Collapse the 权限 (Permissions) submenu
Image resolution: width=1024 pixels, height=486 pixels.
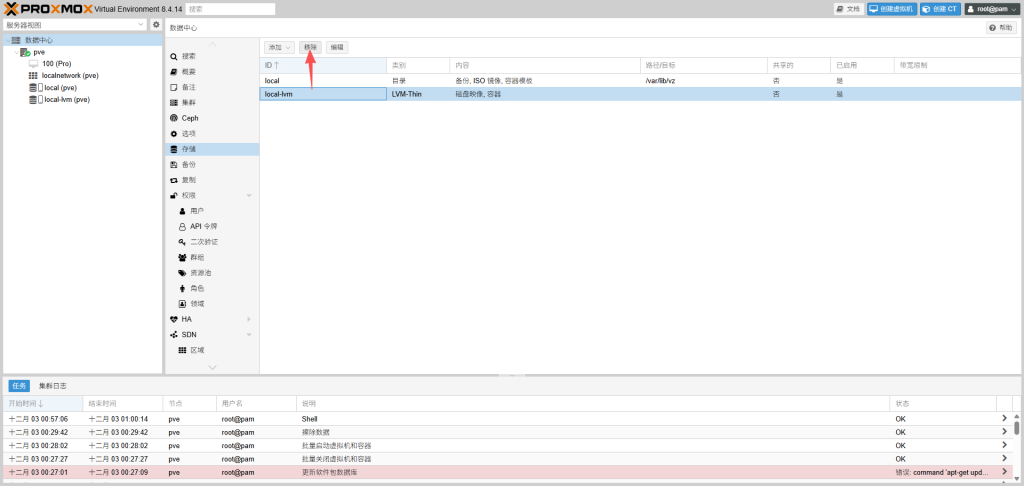click(249, 195)
